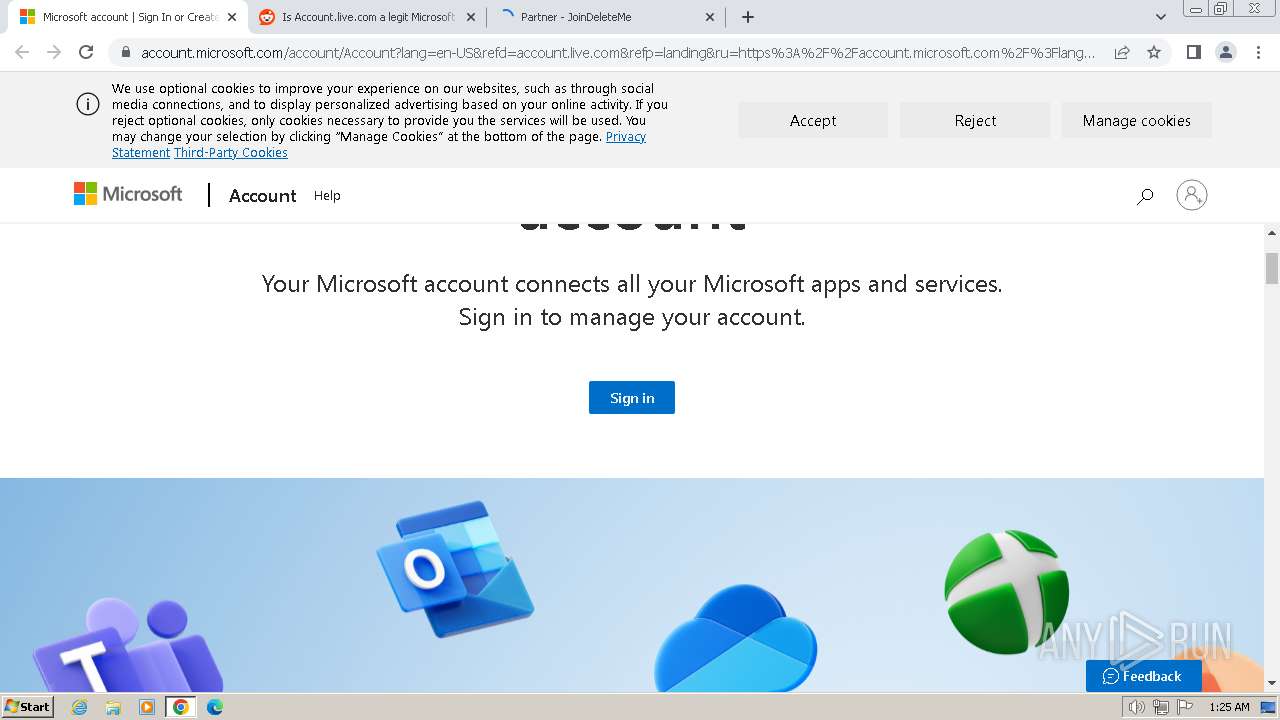Screen dimensions: 1280x720
Task: Open File Explorer from taskbar
Action: click(113, 707)
